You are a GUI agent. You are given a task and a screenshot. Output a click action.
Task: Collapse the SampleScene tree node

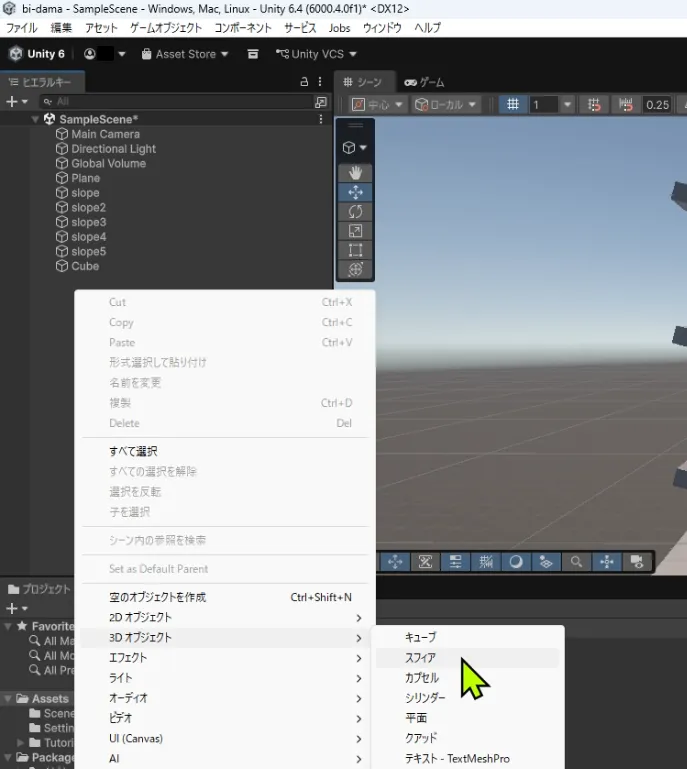(x=37, y=119)
